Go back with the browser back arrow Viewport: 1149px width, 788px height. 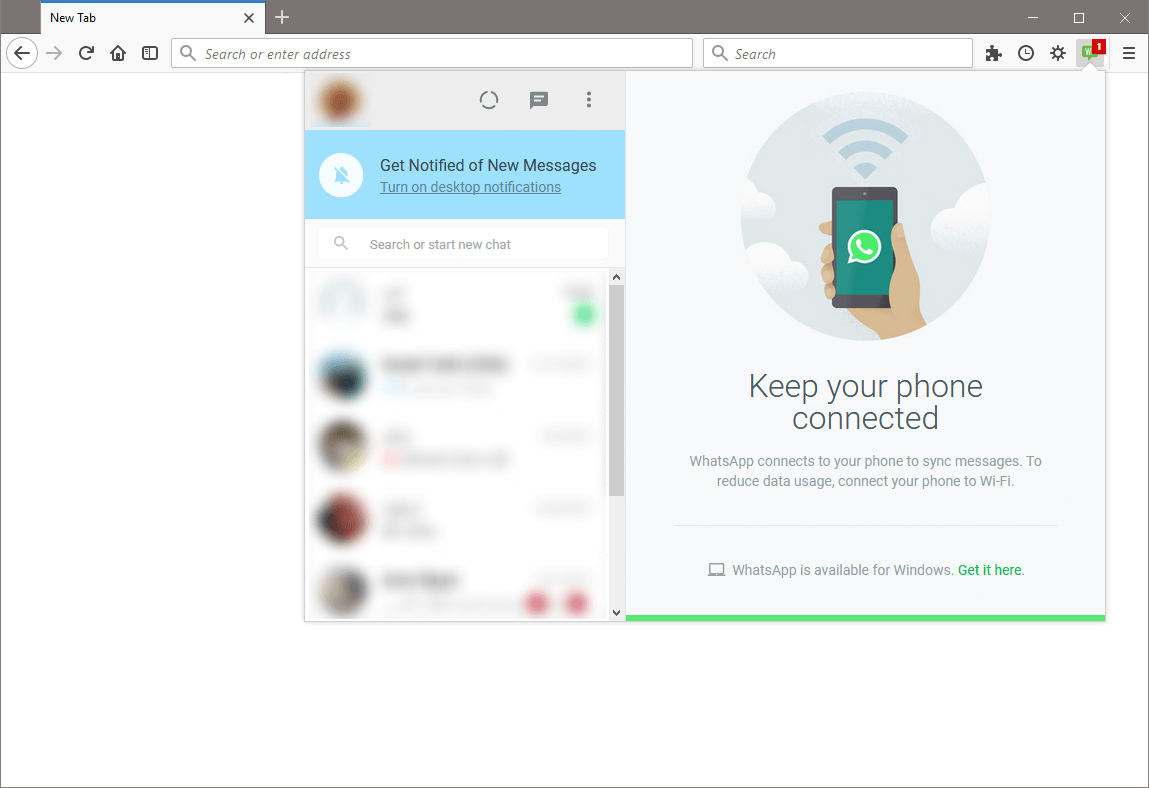[x=22, y=53]
